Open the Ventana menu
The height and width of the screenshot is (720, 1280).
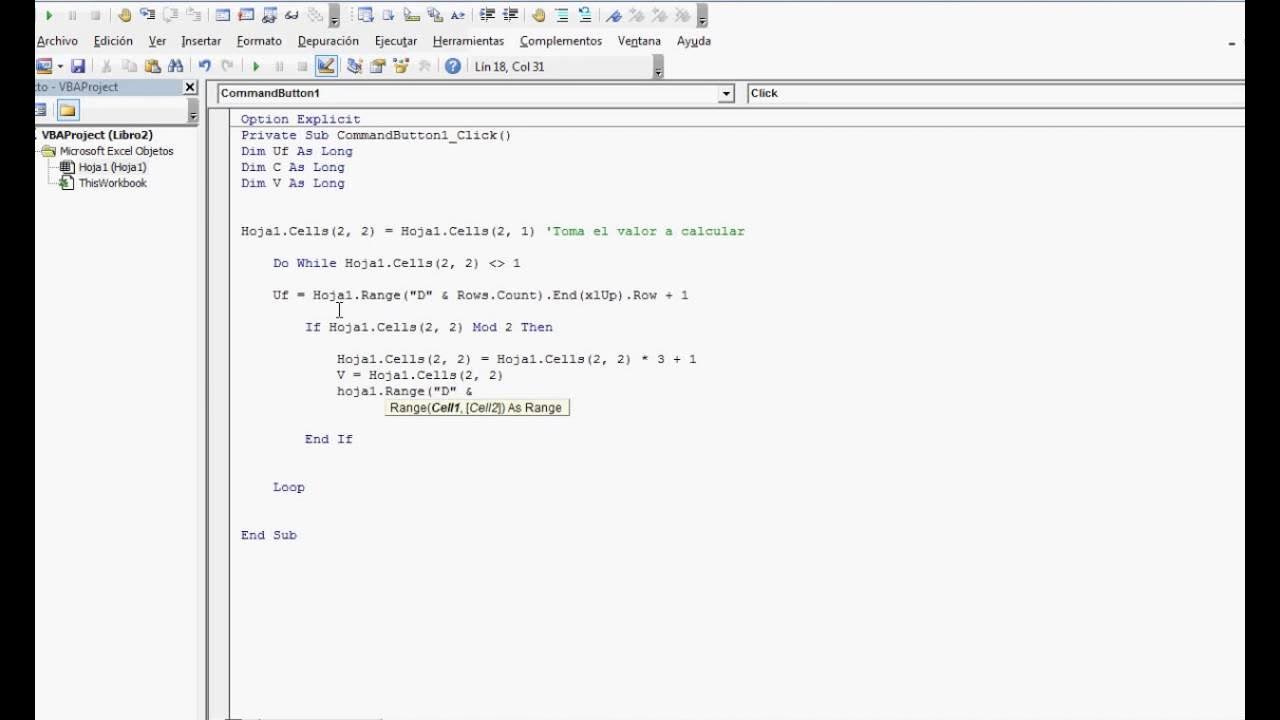pos(639,41)
